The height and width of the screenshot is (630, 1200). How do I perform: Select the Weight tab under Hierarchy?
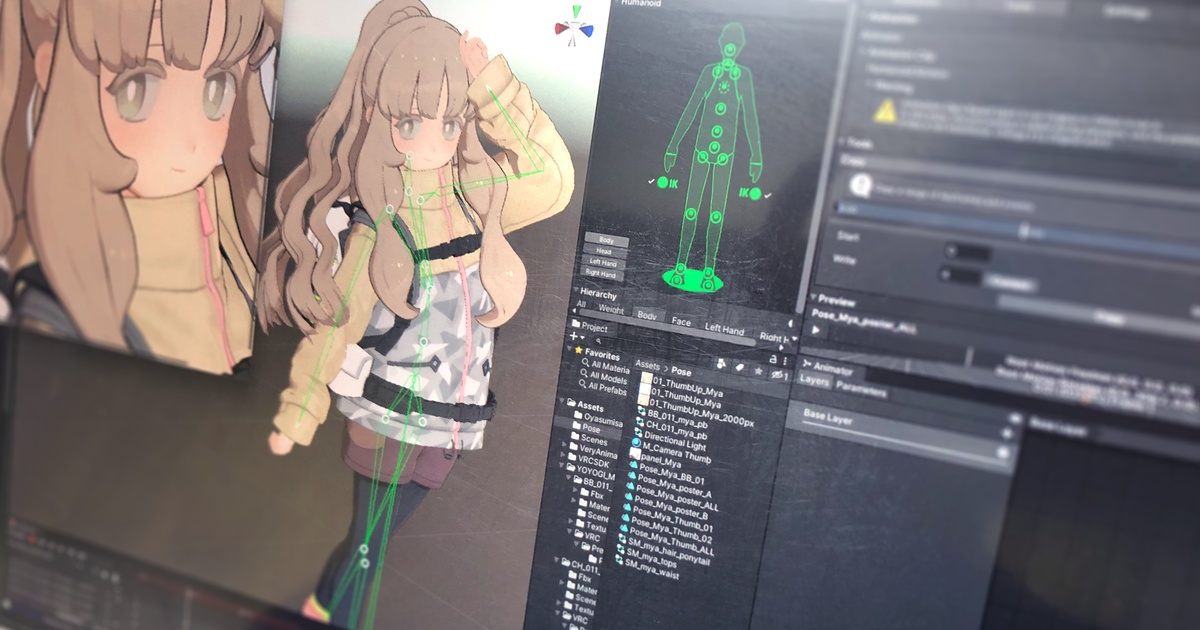[611, 311]
